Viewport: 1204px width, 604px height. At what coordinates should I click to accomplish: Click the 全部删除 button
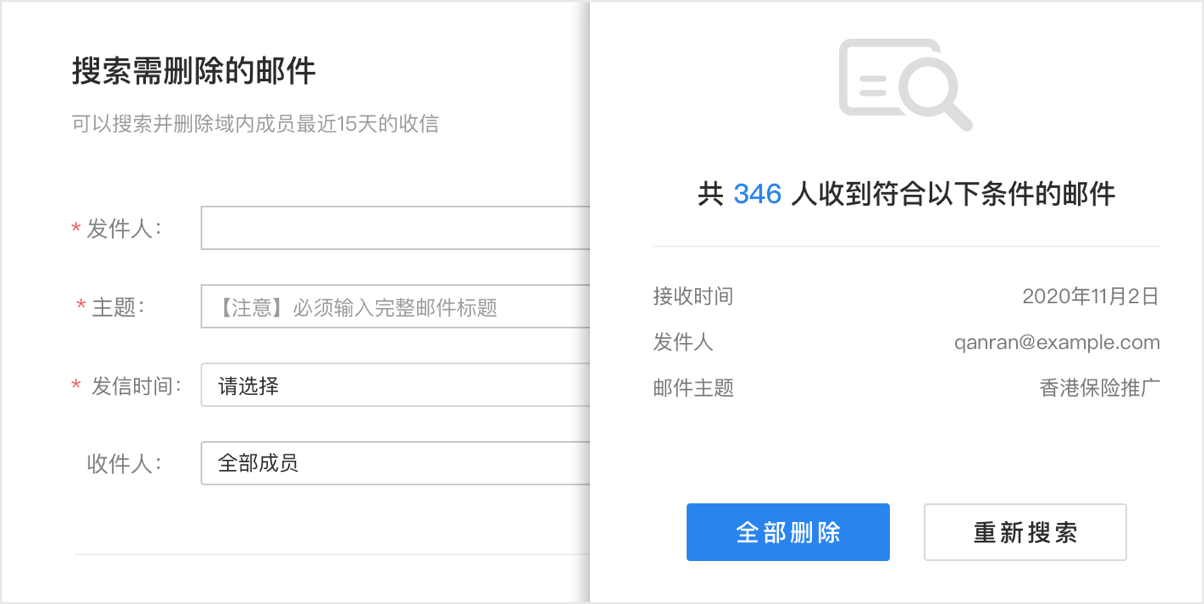787,532
